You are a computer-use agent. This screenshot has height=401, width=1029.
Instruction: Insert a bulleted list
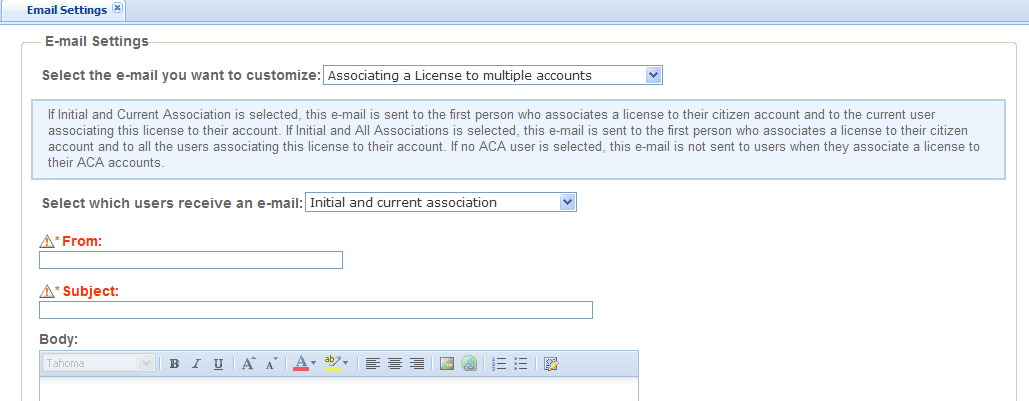coord(521,364)
